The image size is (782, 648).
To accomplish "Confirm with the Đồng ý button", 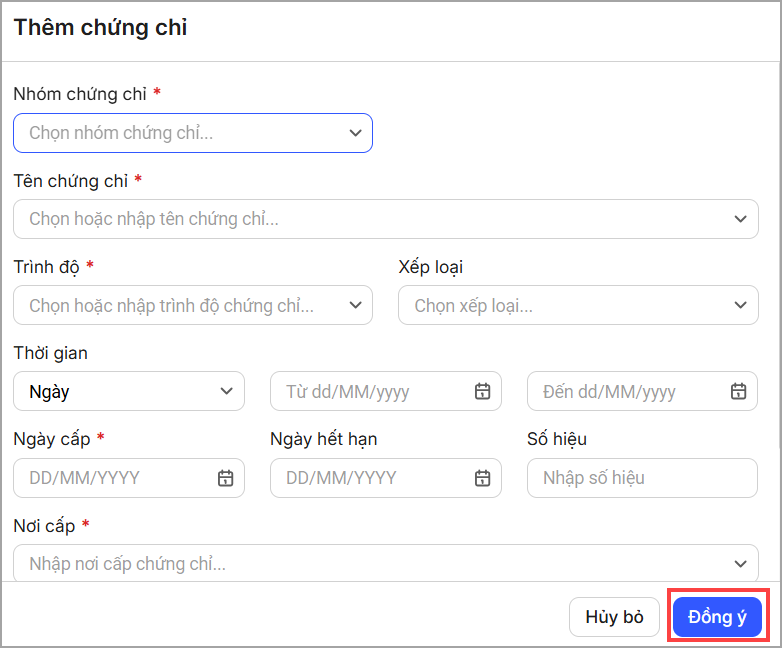I will 717,617.
